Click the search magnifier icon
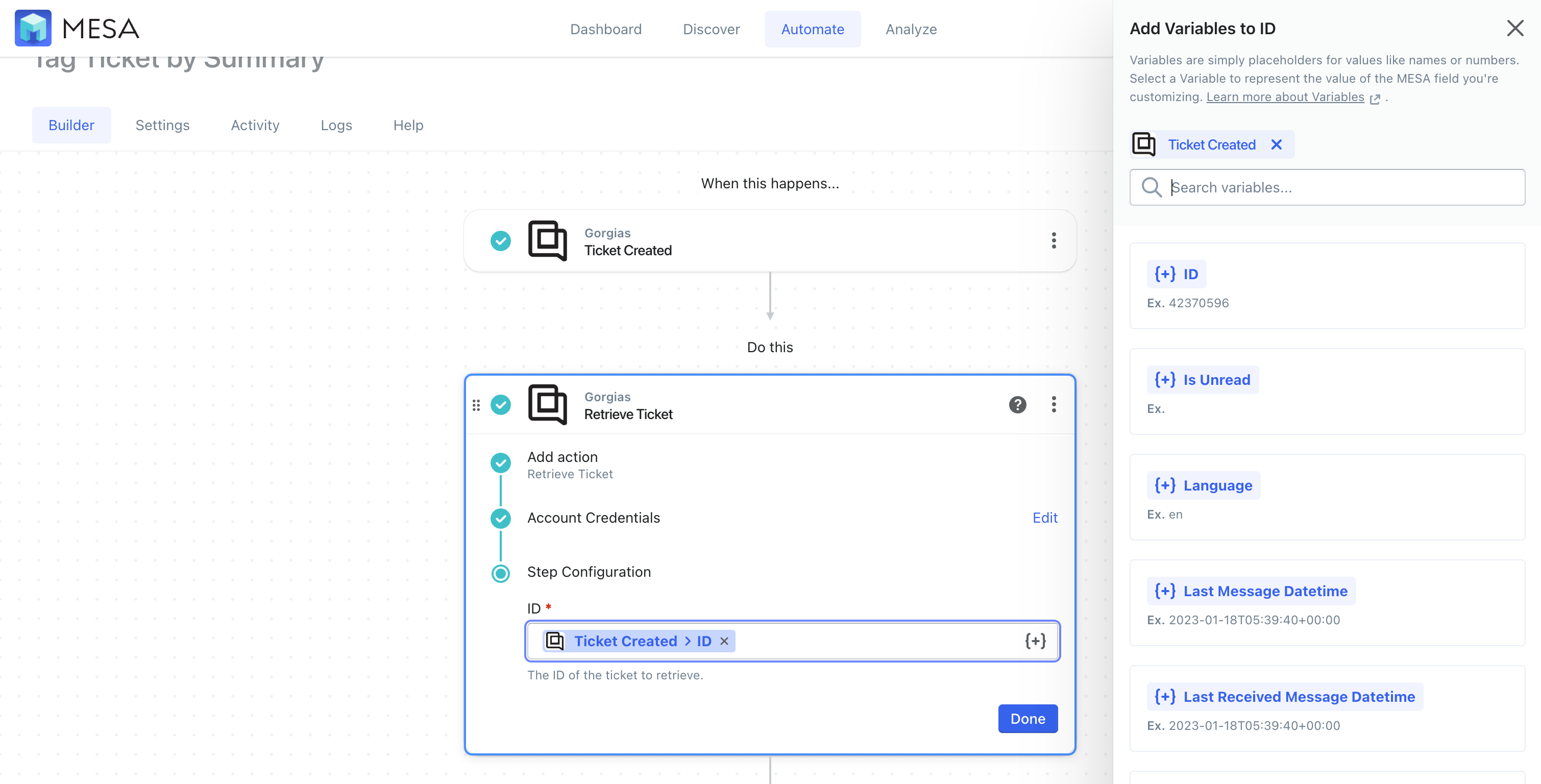Image resolution: width=1541 pixels, height=784 pixels. [x=1151, y=187]
